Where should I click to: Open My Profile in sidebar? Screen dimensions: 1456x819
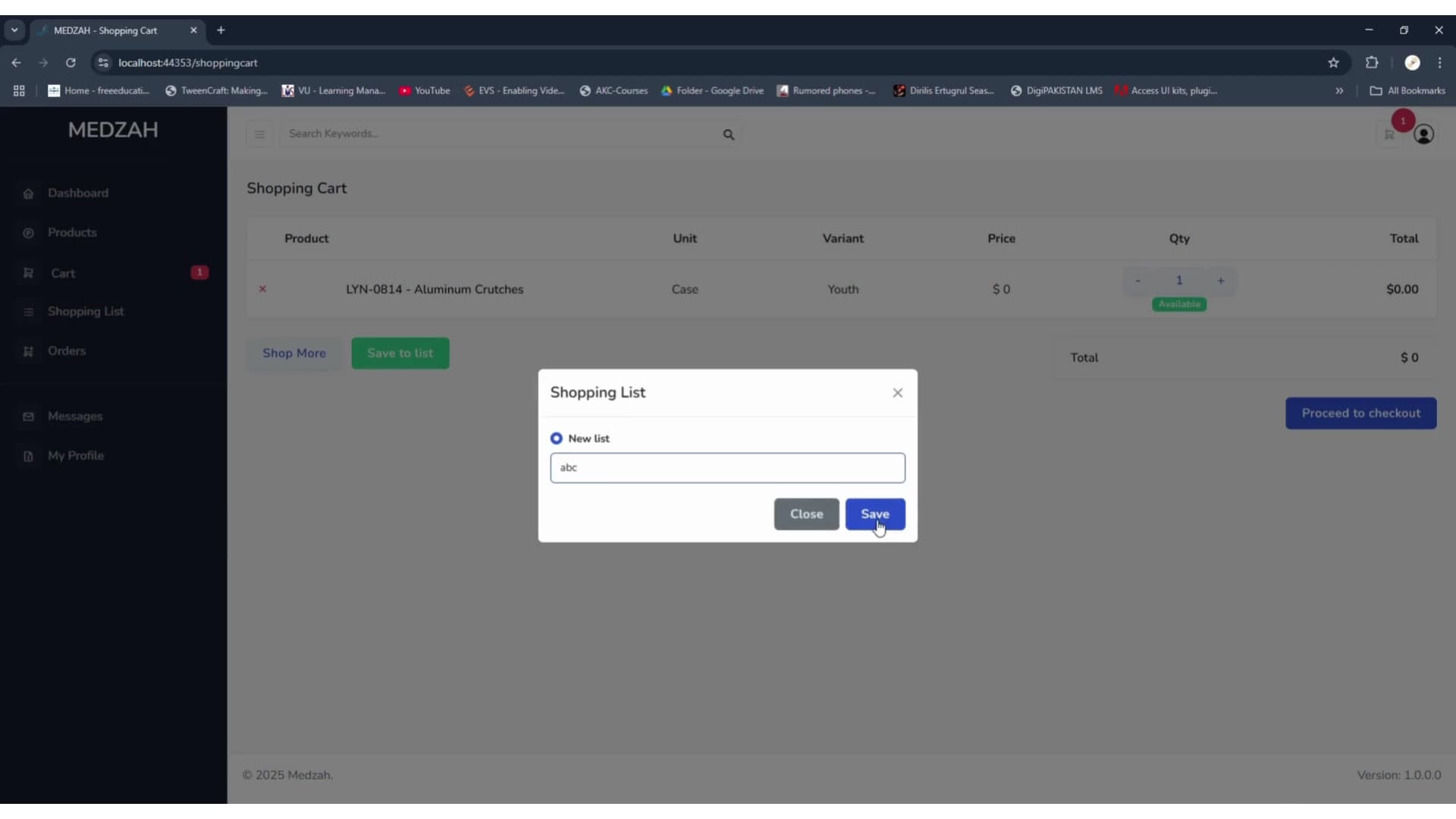(x=76, y=456)
